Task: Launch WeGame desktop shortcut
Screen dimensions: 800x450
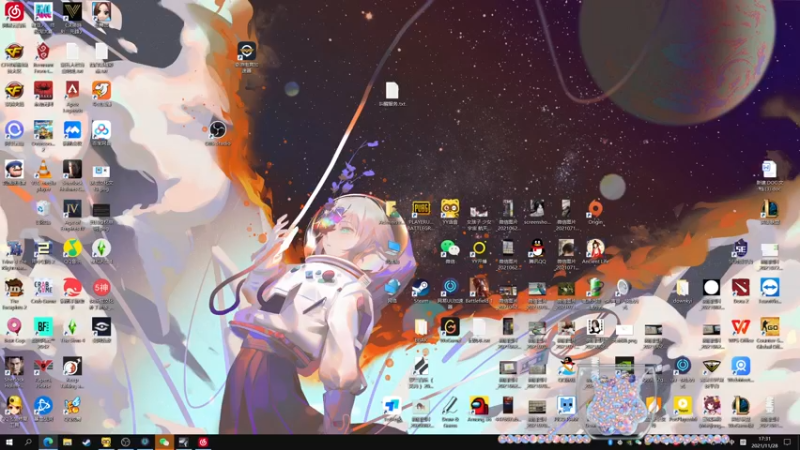Action: [449, 328]
